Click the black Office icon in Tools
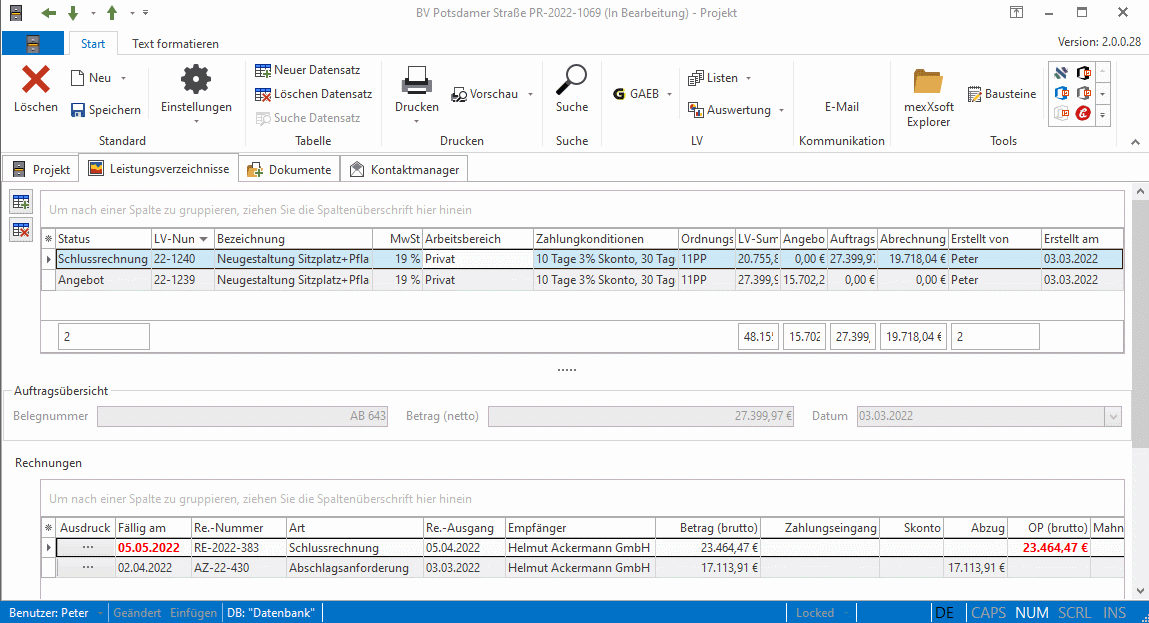Screen dimensions: 1149x623 [1083, 73]
